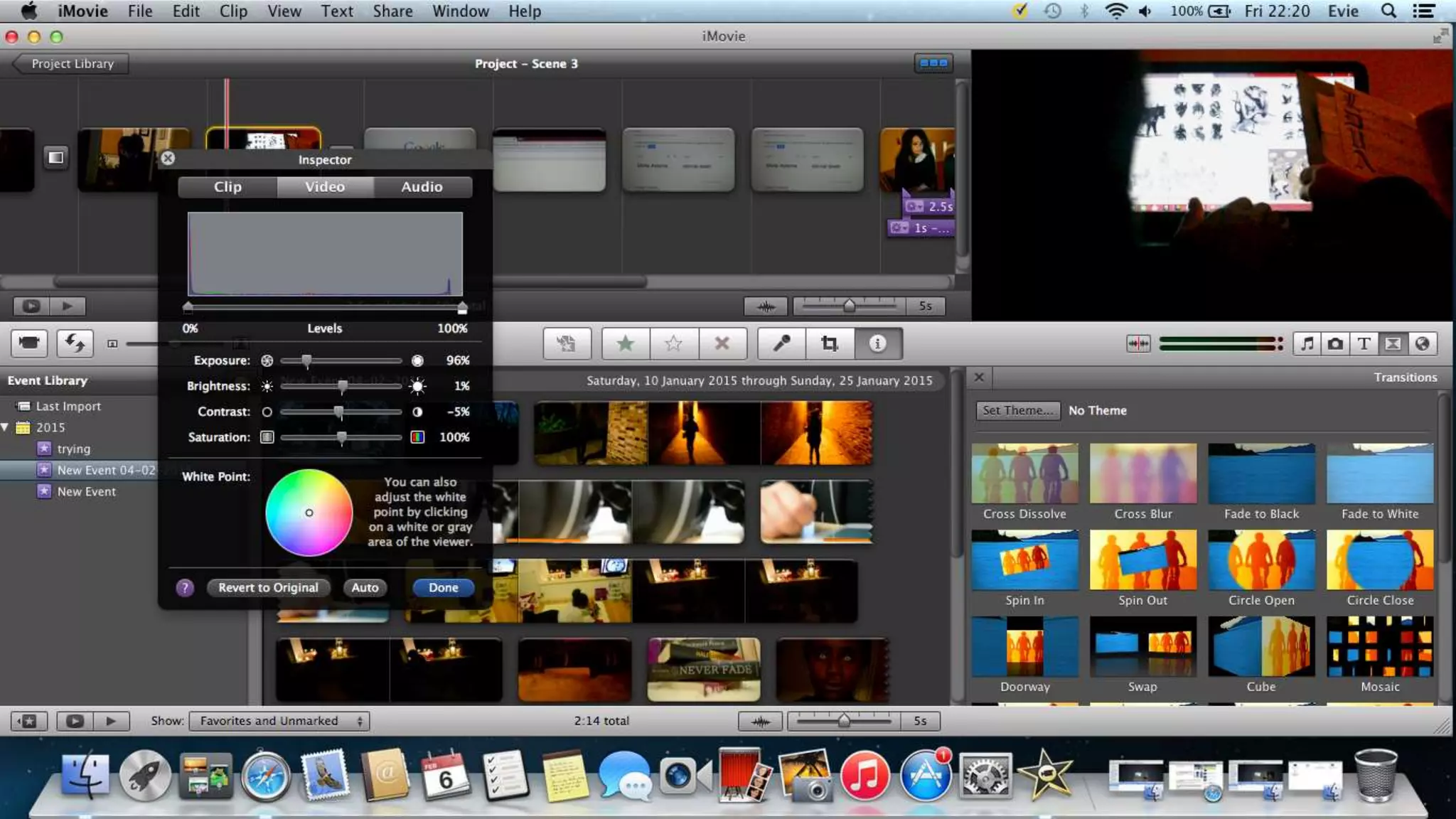Pick a color on the White Point wheel
Viewport: 1456px width, 819px height.
click(309, 513)
